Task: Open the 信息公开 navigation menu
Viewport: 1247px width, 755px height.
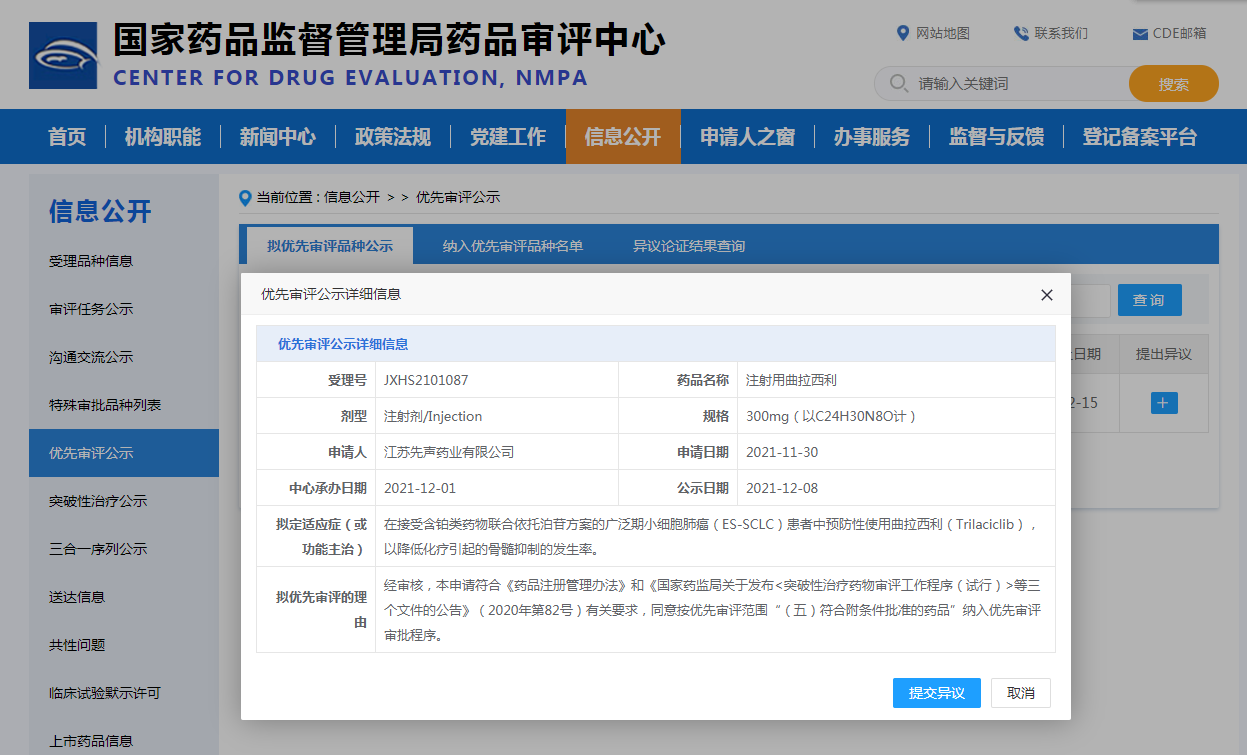Action: (623, 137)
